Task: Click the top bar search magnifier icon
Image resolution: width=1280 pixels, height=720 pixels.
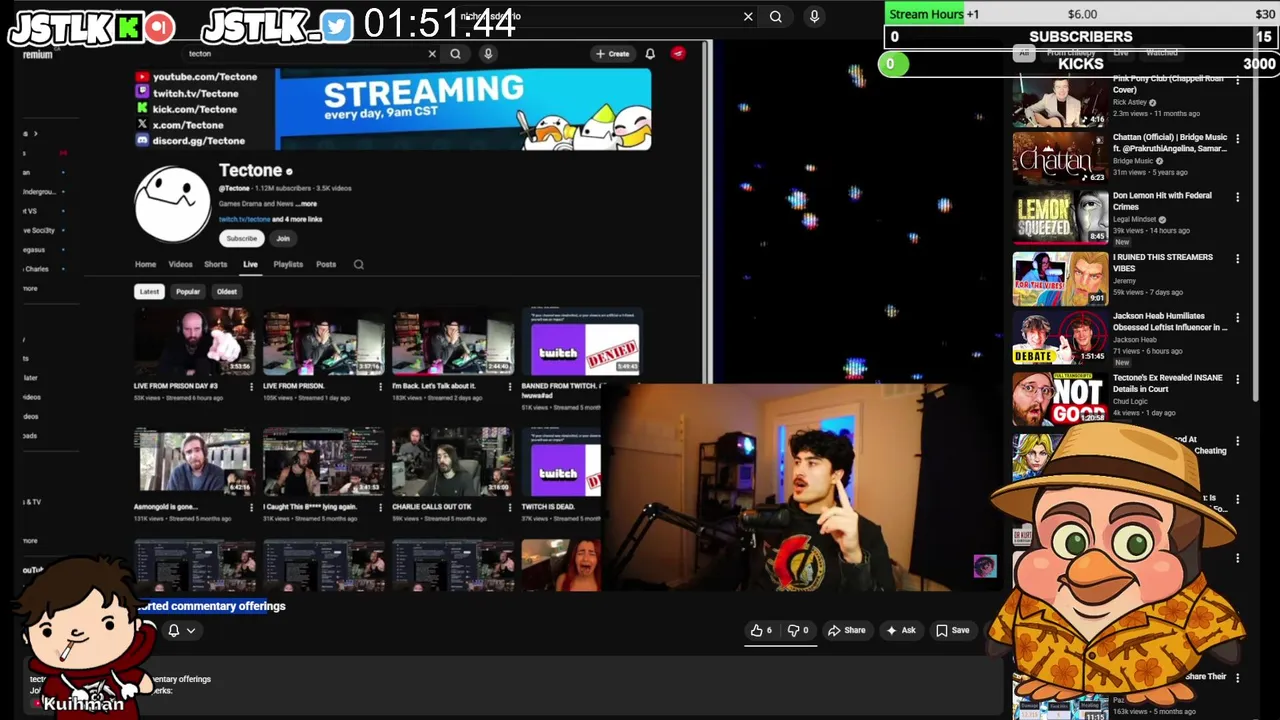Action: pos(776,16)
